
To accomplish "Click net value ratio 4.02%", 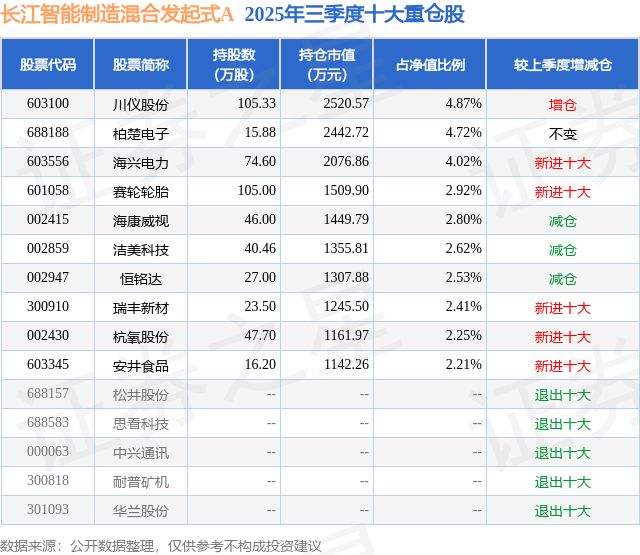I will click(463, 161).
